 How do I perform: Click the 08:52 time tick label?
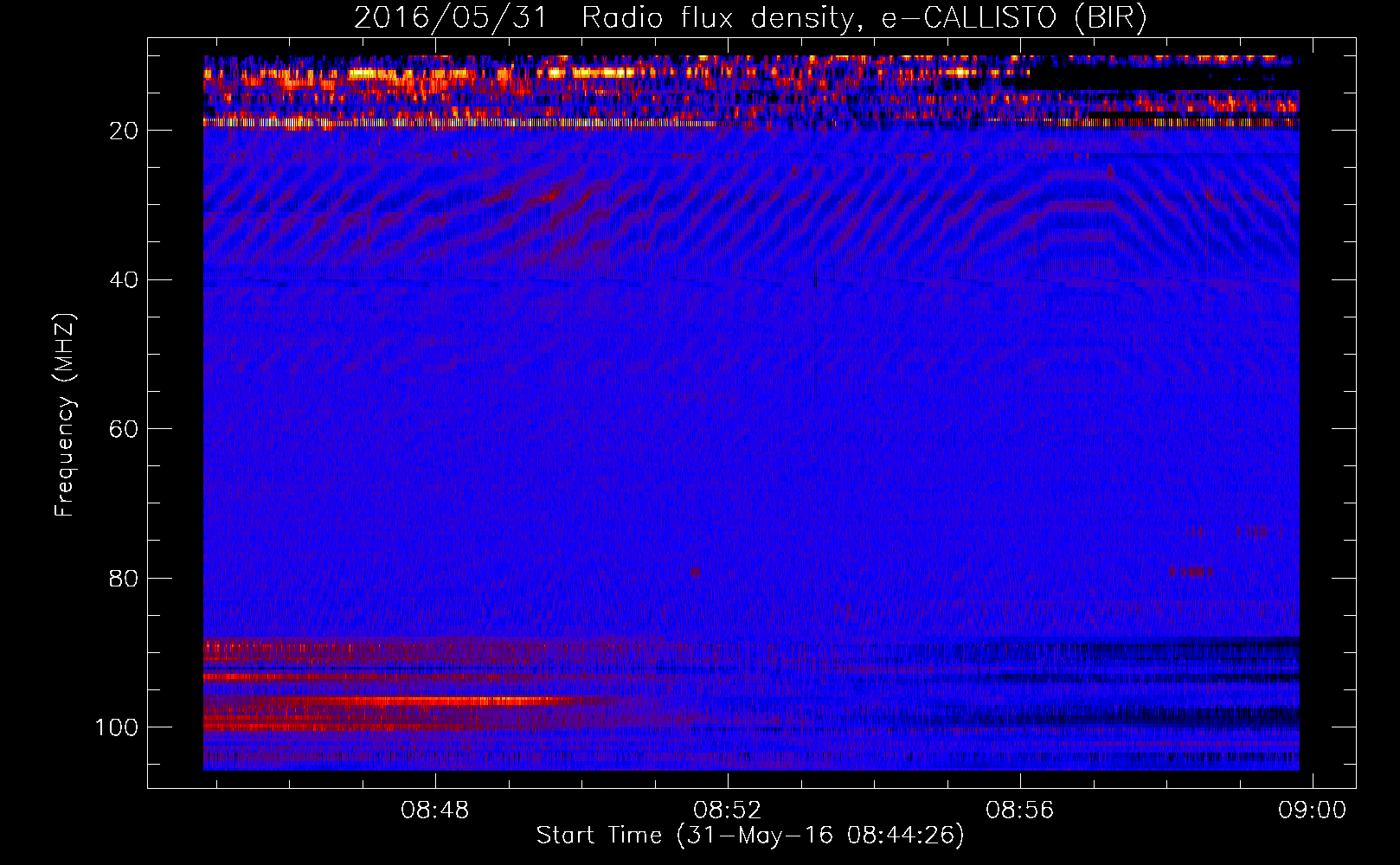728,810
